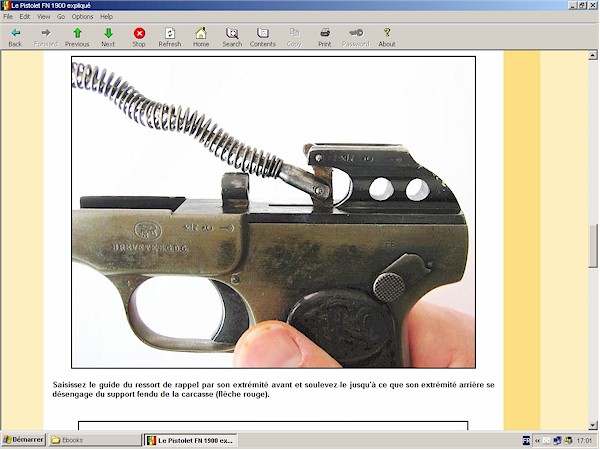Open the Démarrer start menu
Image resolution: width=600 pixels, height=450 pixels.
pyautogui.click(x=23, y=440)
